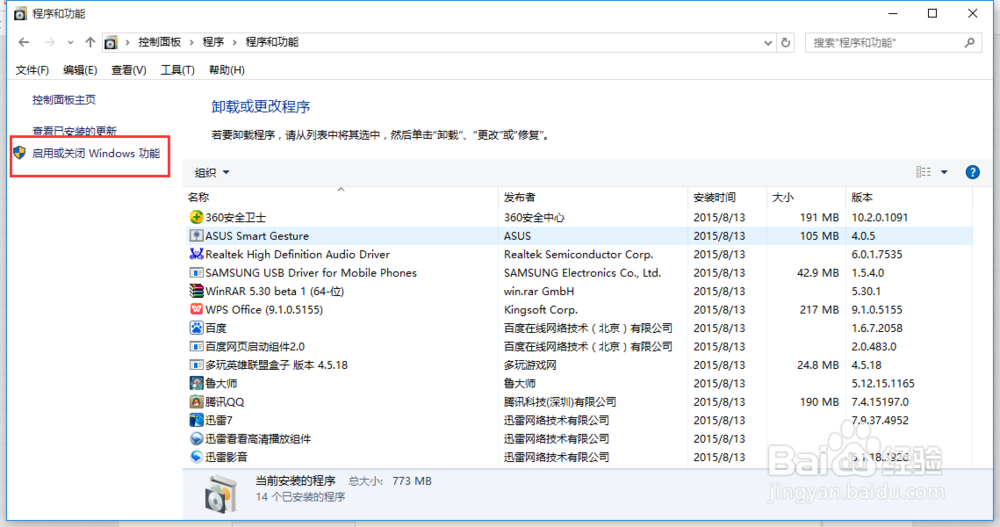
Task: Open 查看已安装的更新 link
Action: coord(75,131)
